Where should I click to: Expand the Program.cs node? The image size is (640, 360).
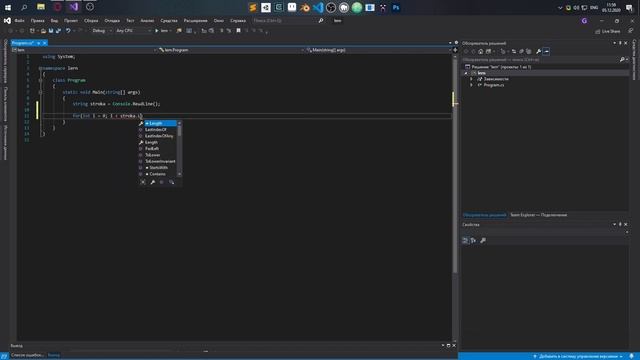coord(471,85)
